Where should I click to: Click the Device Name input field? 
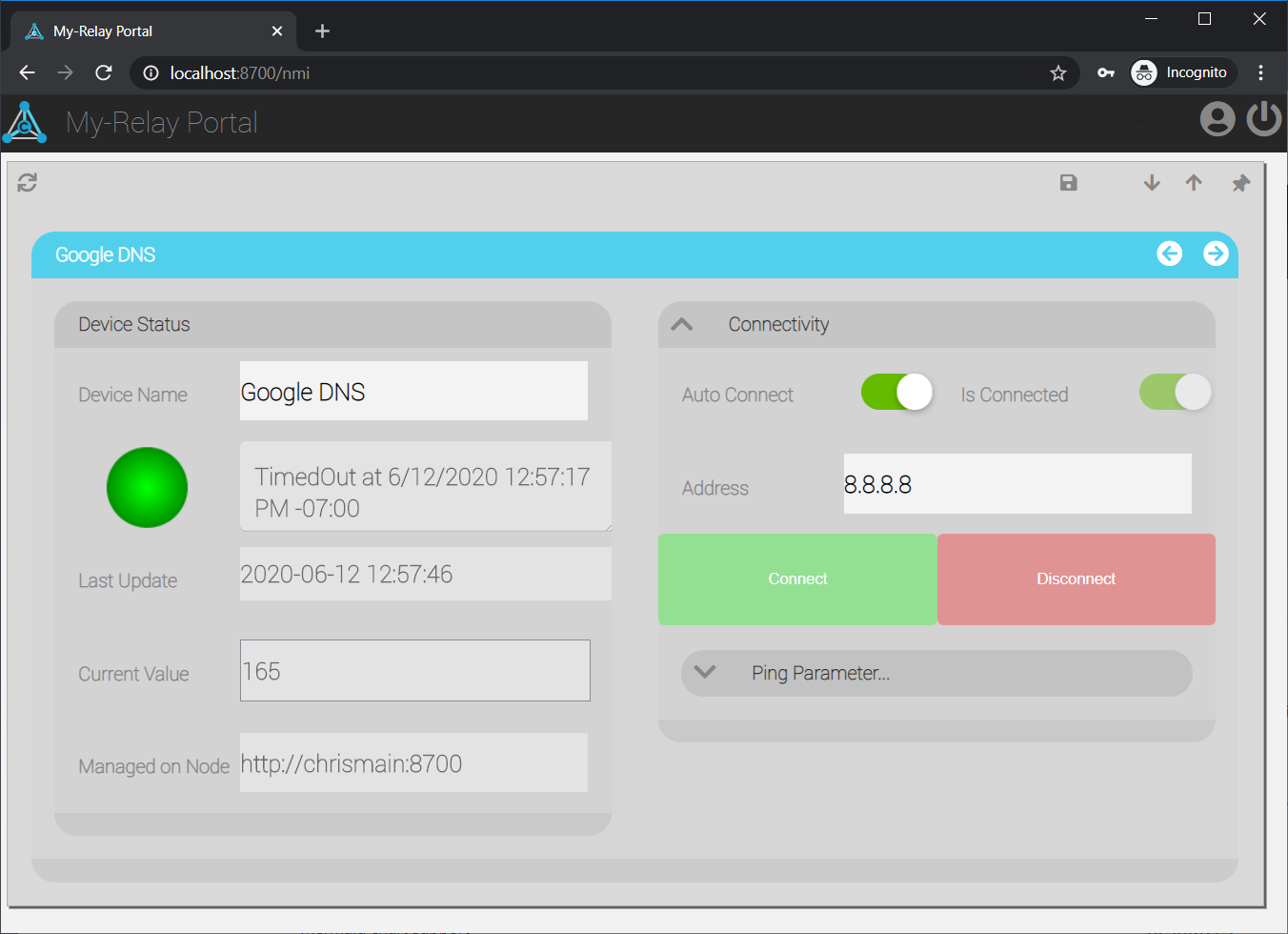pyautogui.click(x=413, y=391)
